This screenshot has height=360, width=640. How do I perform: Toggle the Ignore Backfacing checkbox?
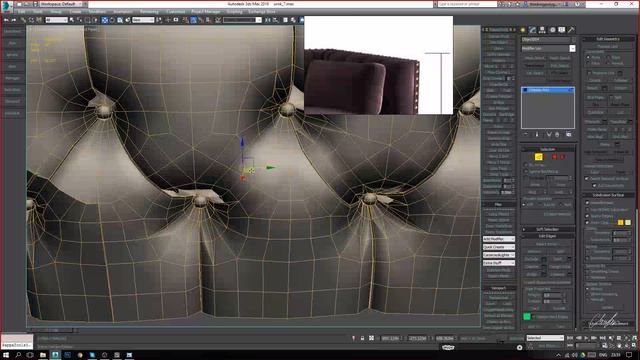point(526,171)
